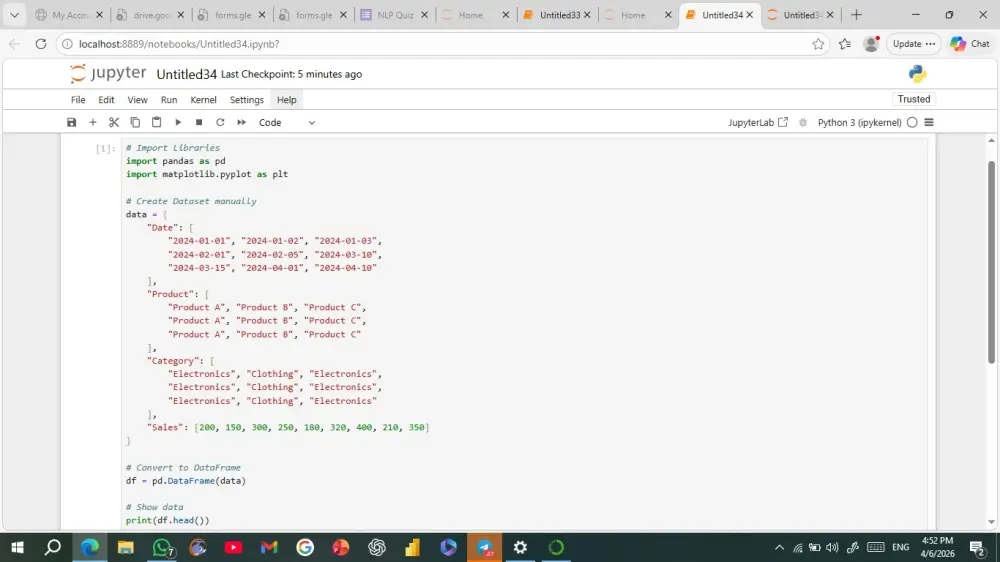
Task: Cut the selected cell with the scissors icon
Action: [114, 122]
